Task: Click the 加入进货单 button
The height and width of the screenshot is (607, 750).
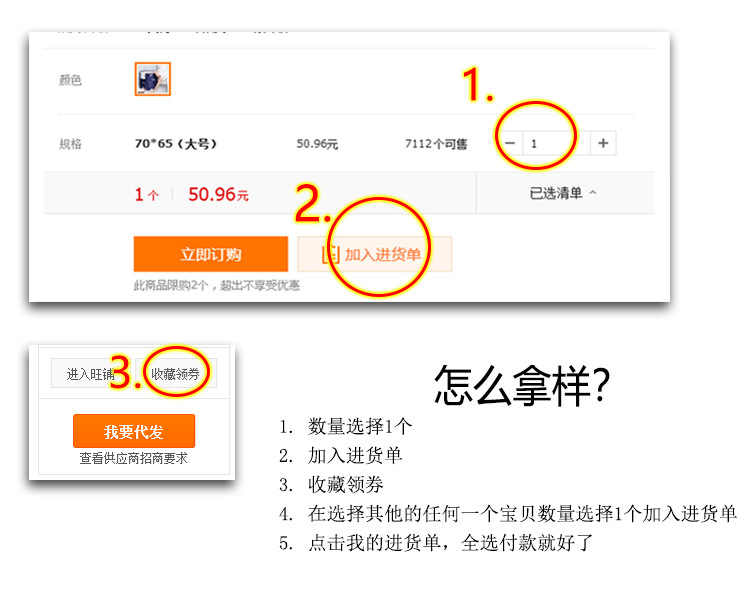Action: (x=375, y=254)
